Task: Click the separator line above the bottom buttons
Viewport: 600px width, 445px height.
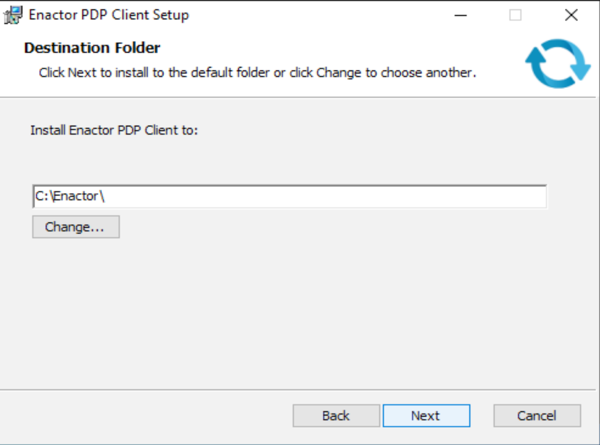Action: pyautogui.click(x=300, y=387)
